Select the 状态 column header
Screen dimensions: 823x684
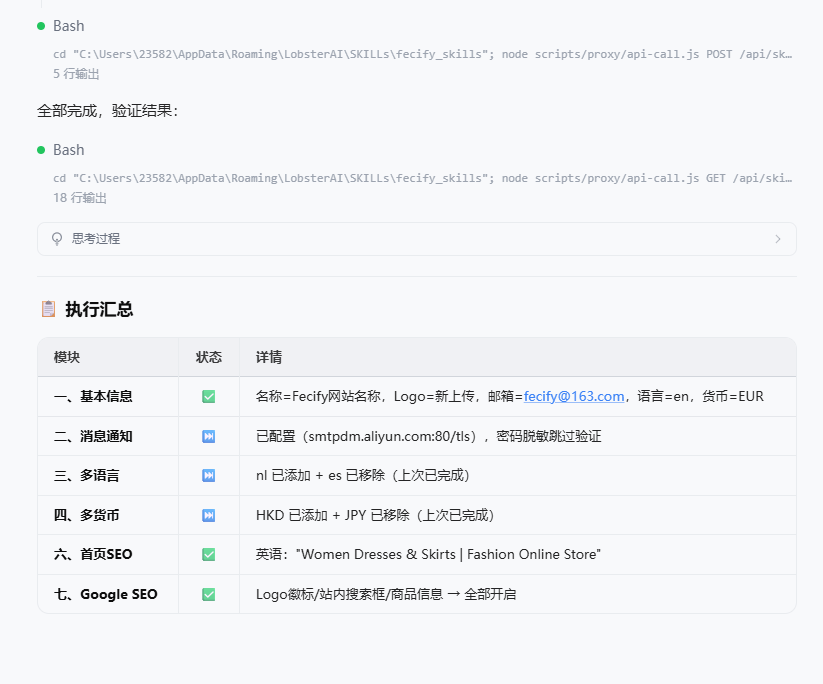[x=209, y=357]
